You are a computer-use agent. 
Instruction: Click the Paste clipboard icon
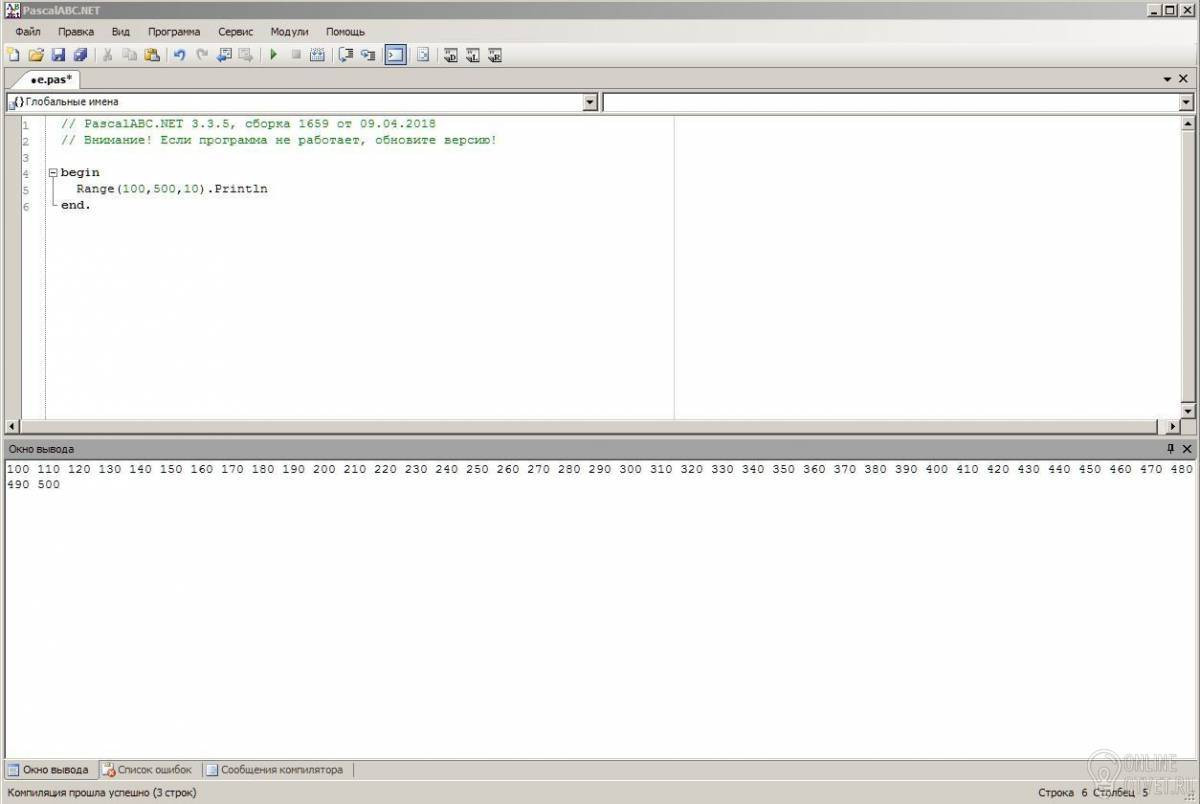pyautogui.click(x=152, y=55)
